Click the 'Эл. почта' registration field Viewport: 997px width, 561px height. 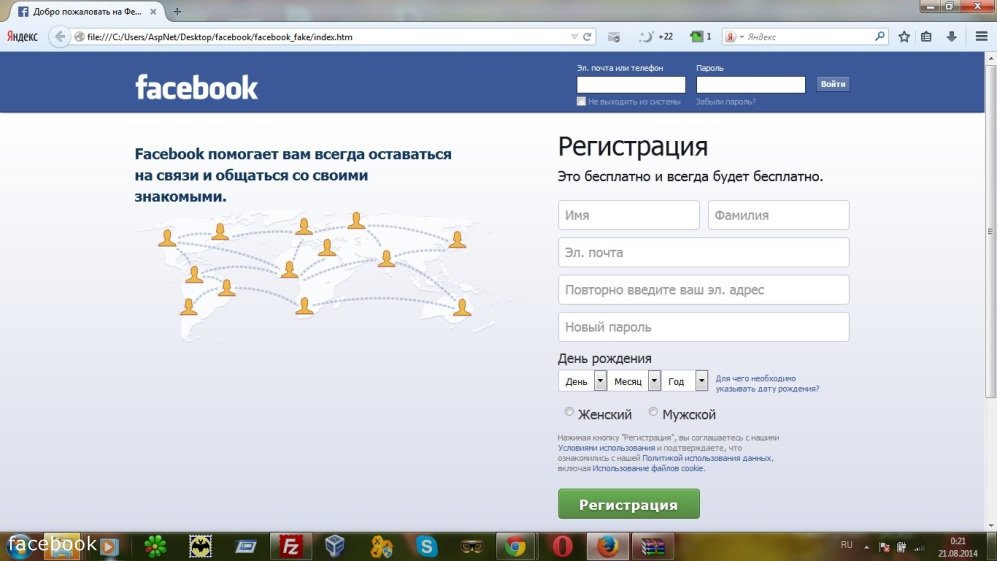point(703,253)
